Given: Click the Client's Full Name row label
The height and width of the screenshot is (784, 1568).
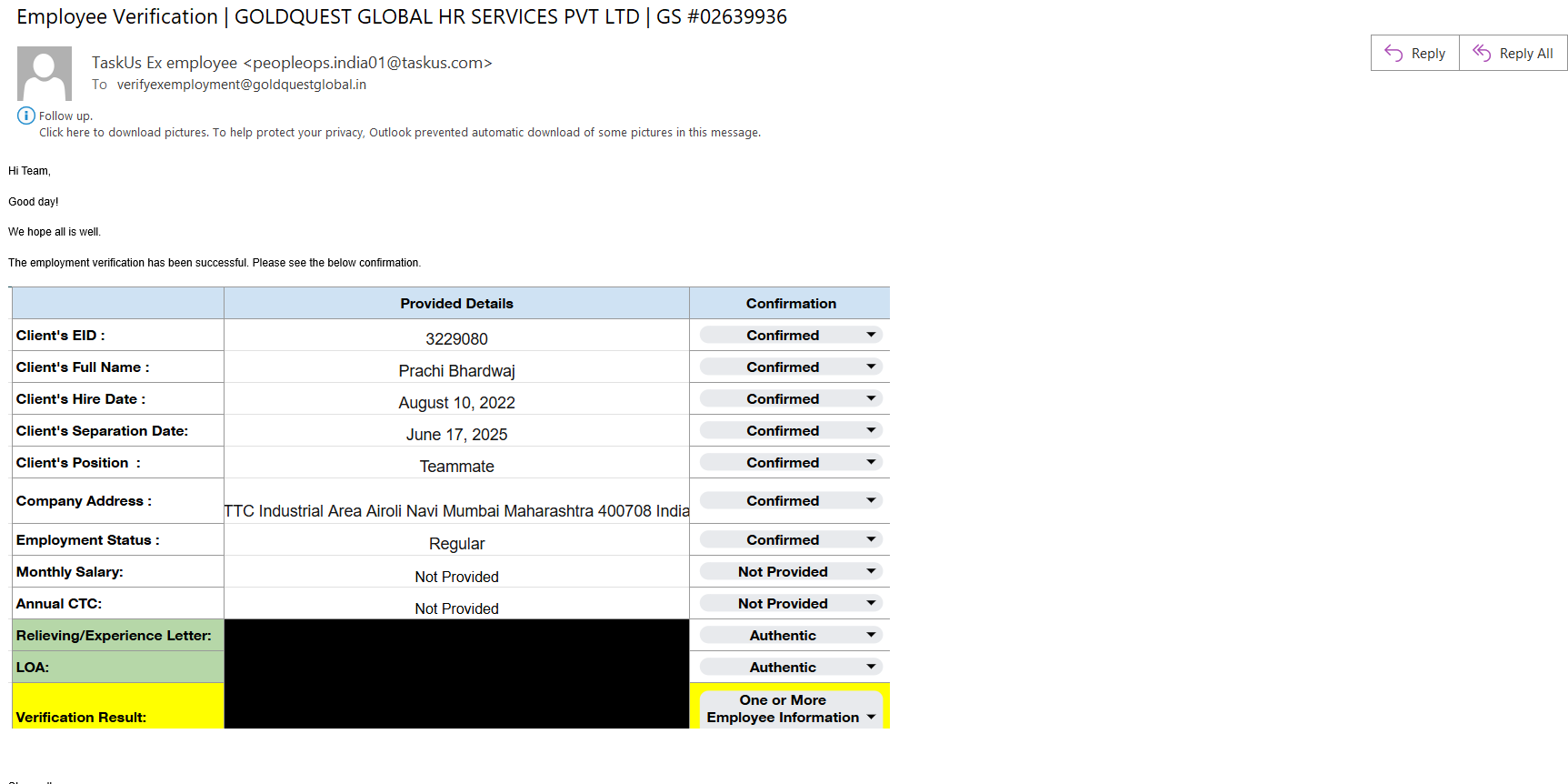Looking at the screenshot, I should click(83, 367).
